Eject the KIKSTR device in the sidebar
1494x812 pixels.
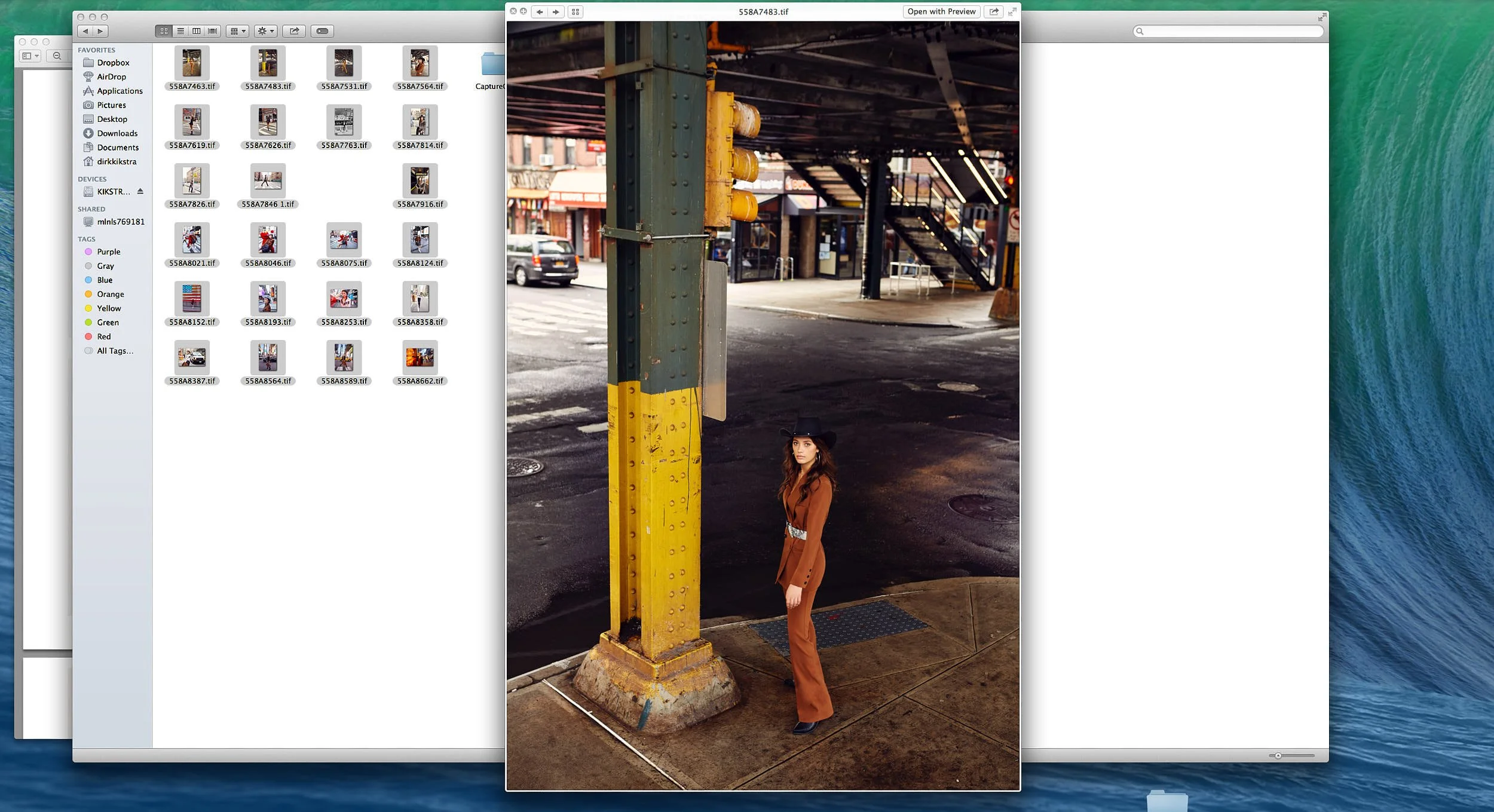click(x=140, y=191)
